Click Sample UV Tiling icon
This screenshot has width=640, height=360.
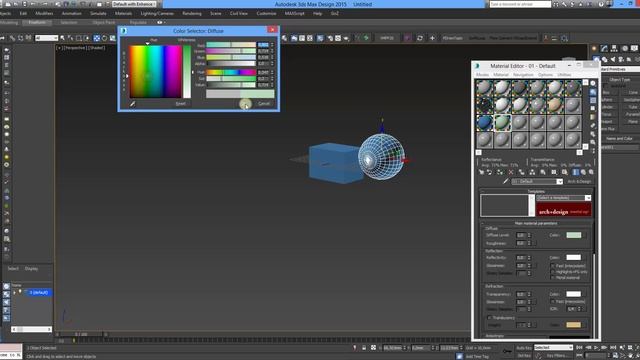593,109
